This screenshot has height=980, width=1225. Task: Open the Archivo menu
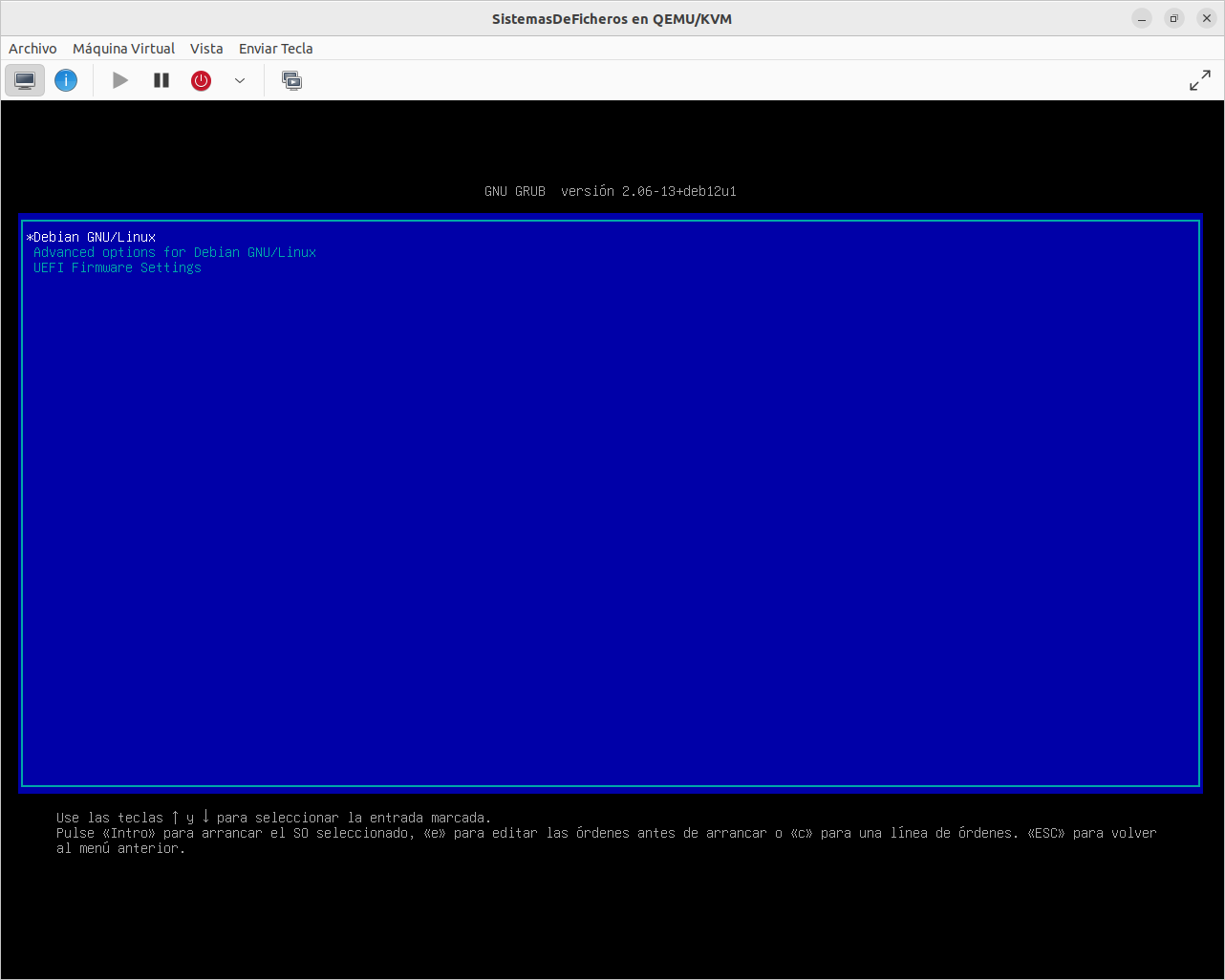(x=32, y=49)
